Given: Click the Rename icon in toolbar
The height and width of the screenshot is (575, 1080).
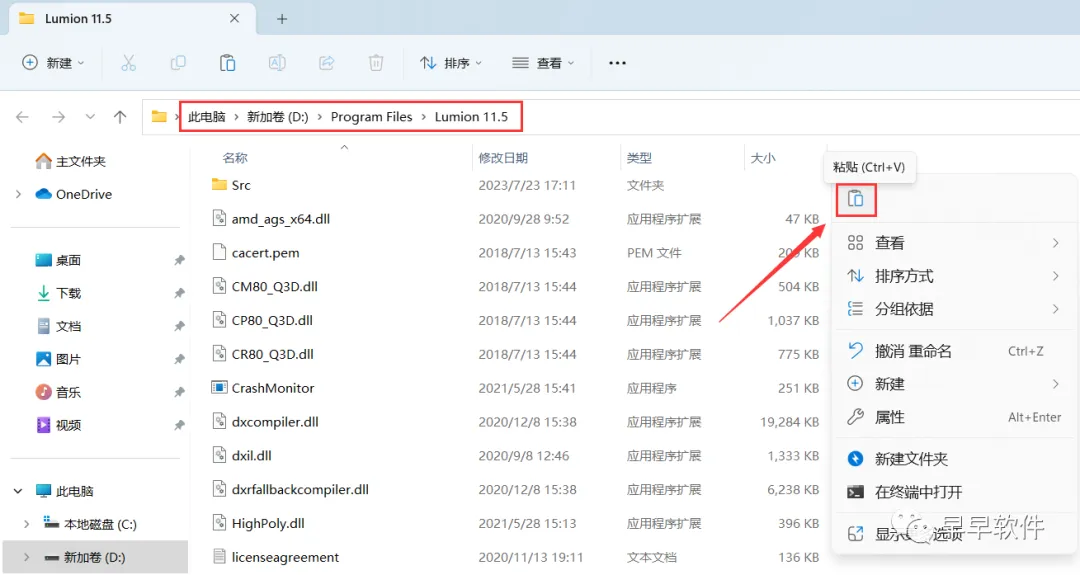Looking at the screenshot, I should 277,63.
